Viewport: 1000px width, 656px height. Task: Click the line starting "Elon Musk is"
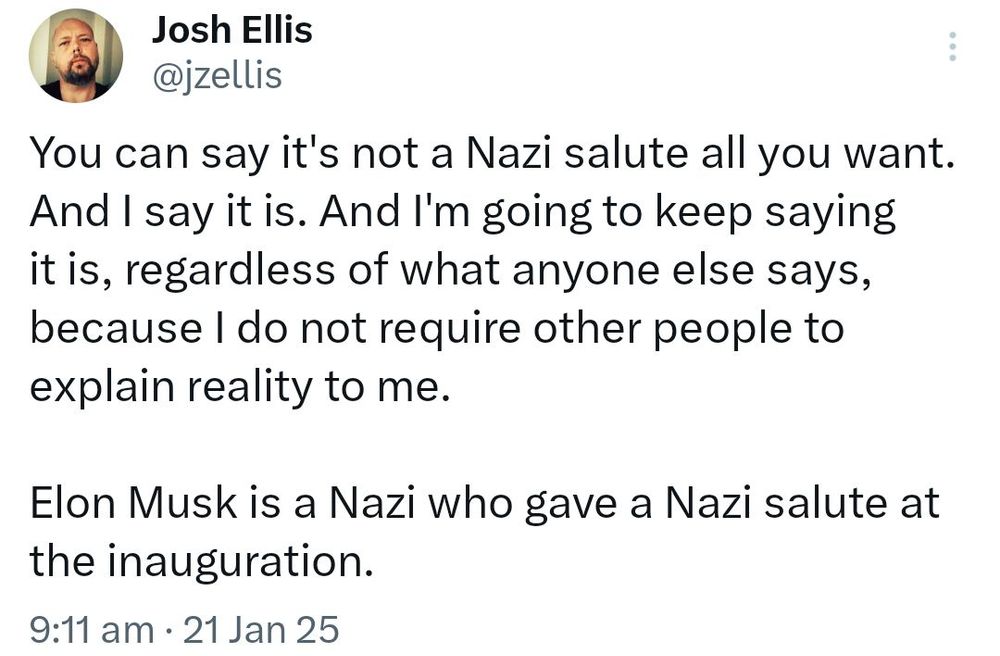click(485, 504)
